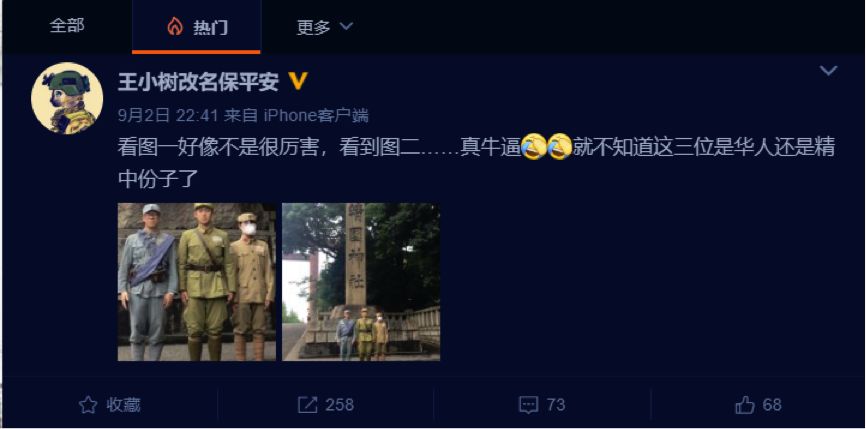Click the comment count 73
The image size is (866, 429).
coord(556,405)
